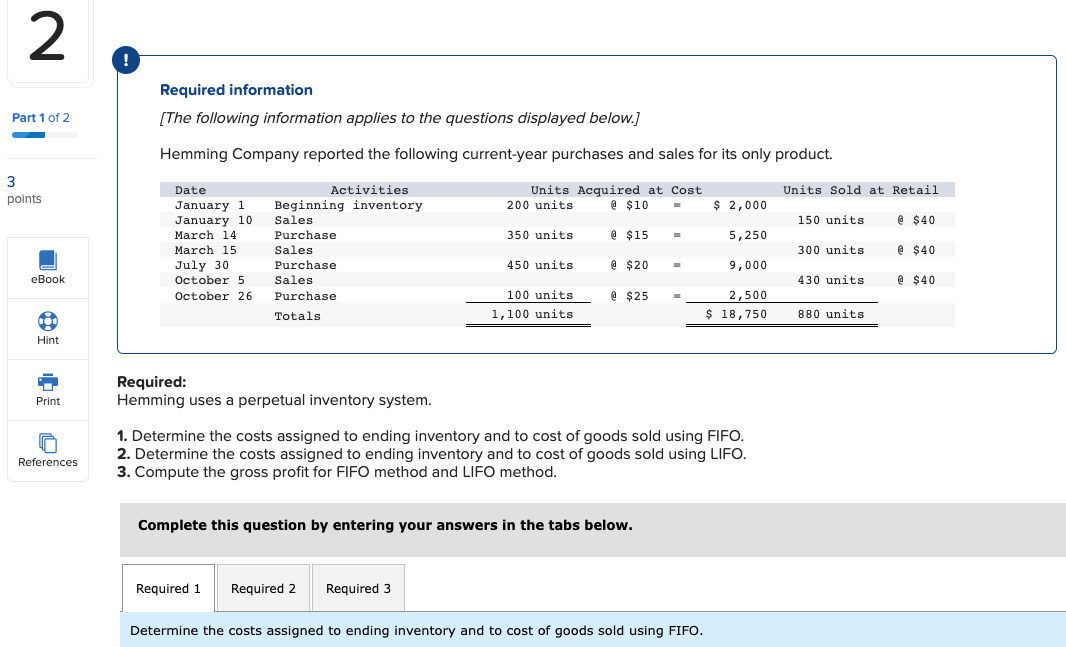Select the puzzle-style Hint icon
Viewport: 1066px width, 647px height.
click(47, 320)
